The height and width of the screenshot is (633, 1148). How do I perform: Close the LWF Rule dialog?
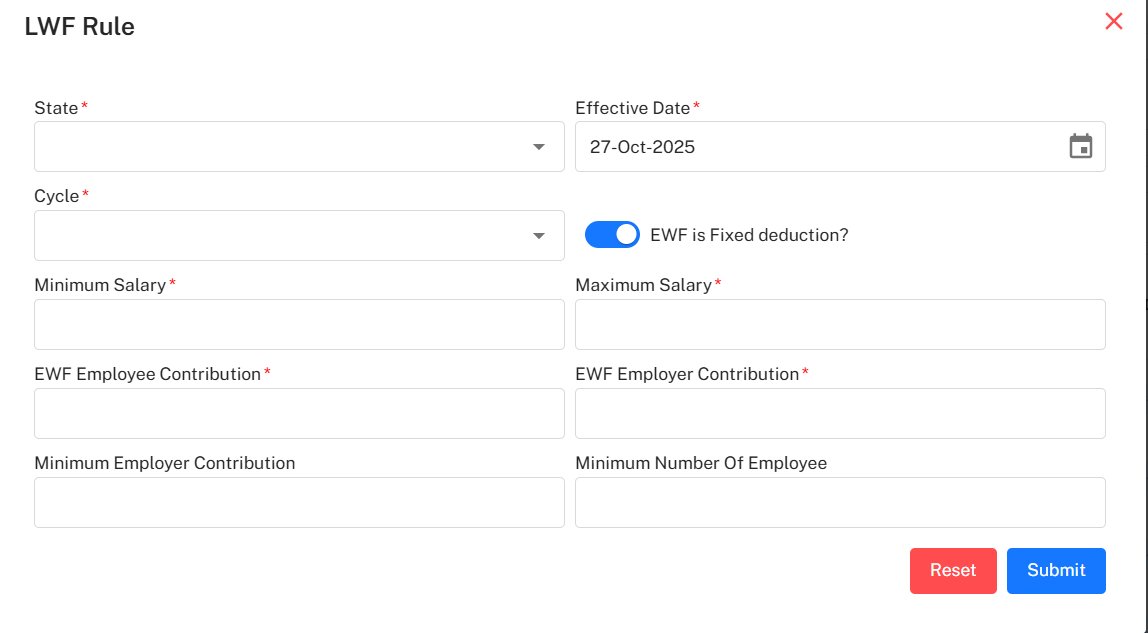1113,21
